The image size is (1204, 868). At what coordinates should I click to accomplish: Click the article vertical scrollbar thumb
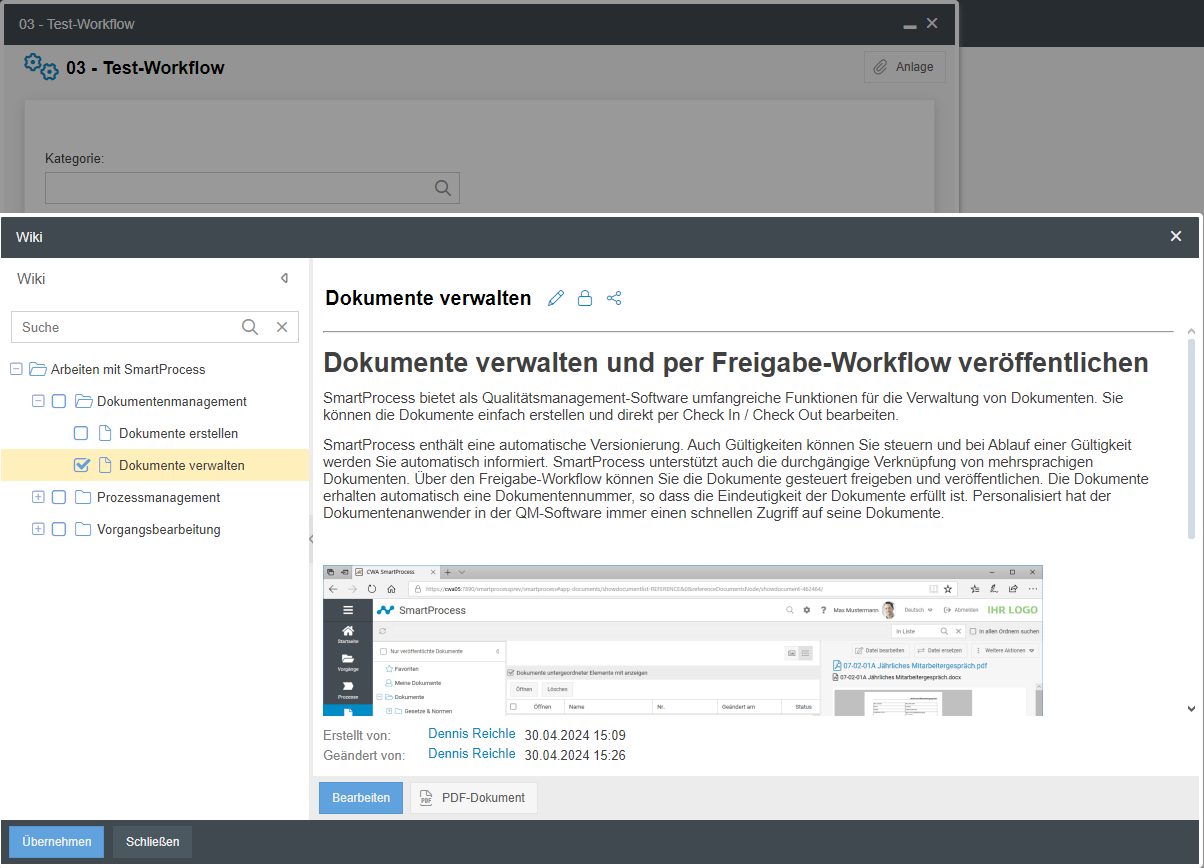click(x=1191, y=438)
